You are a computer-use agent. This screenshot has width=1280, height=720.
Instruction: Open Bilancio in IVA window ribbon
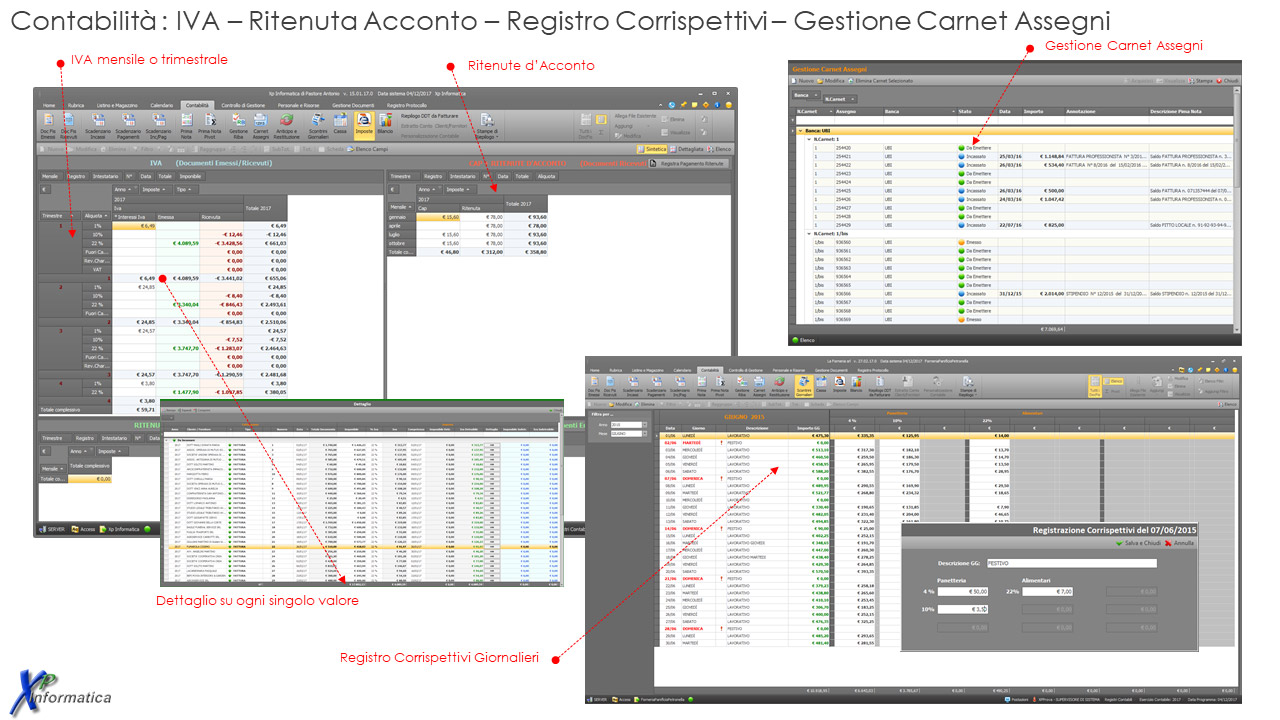coord(385,124)
